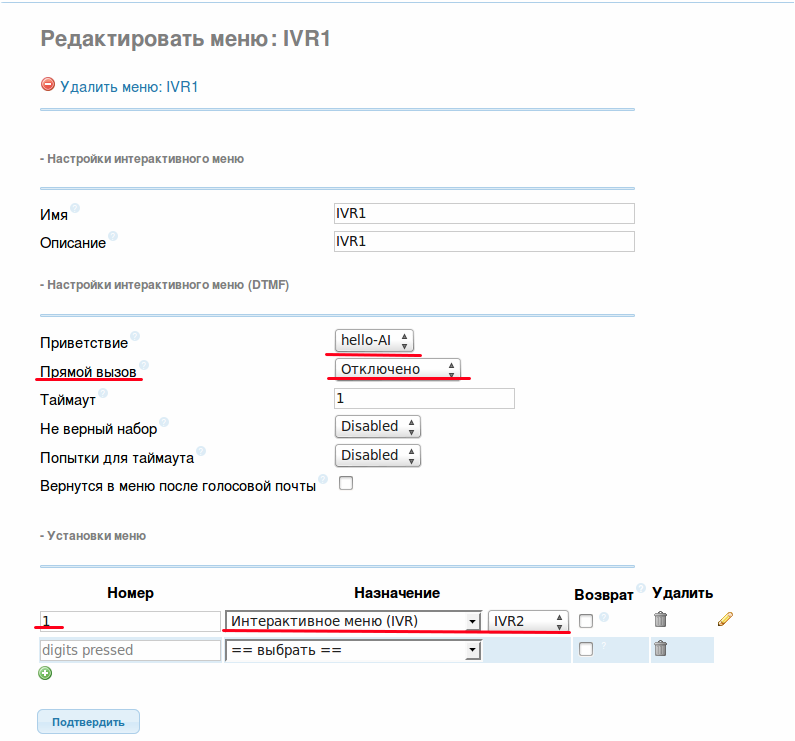Click the Удалить меню: IVR1 link
Viewport: 795px width, 741px height.
[x=129, y=87]
